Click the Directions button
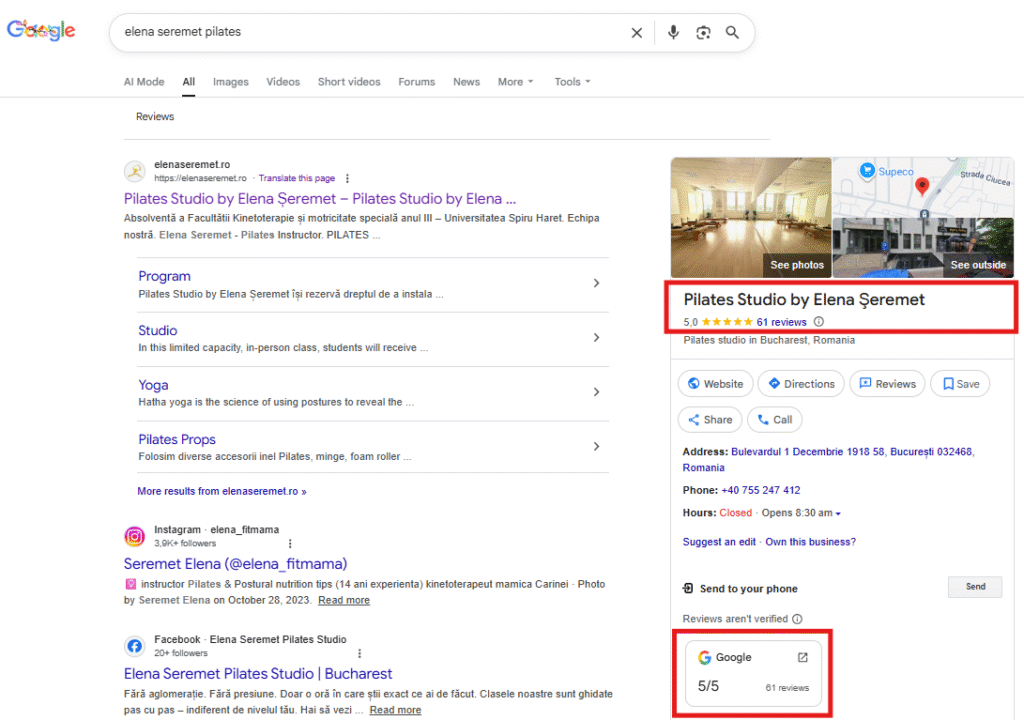1024x720 pixels. pos(800,384)
